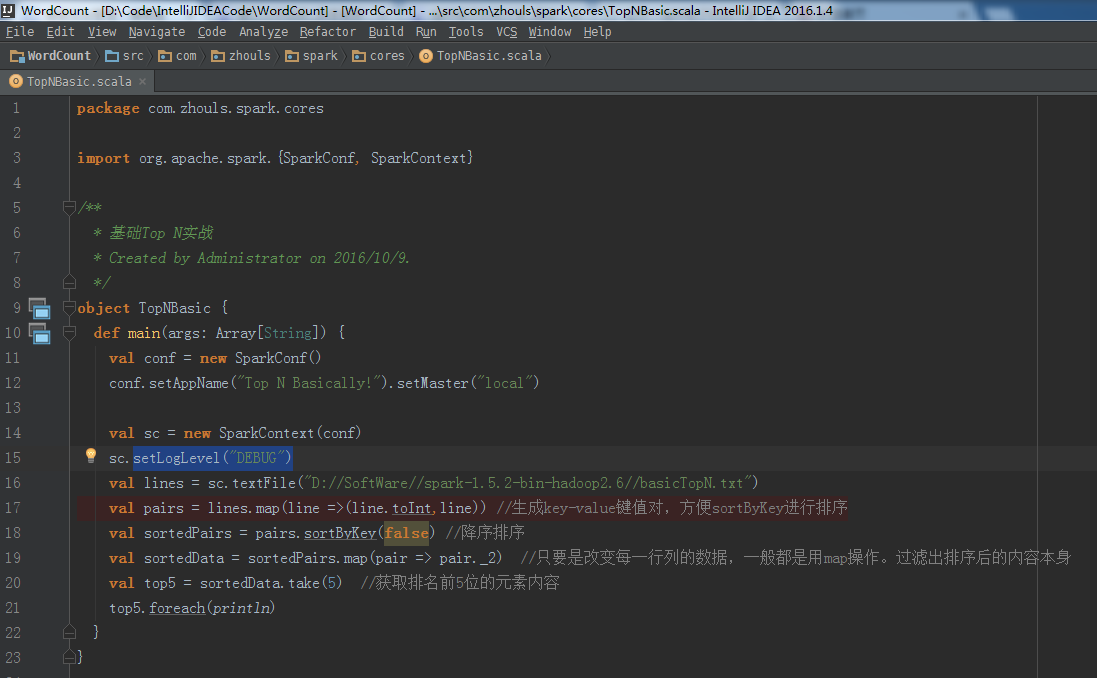Open the Navigate menu
The width and height of the screenshot is (1097, 678).
point(157,31)
